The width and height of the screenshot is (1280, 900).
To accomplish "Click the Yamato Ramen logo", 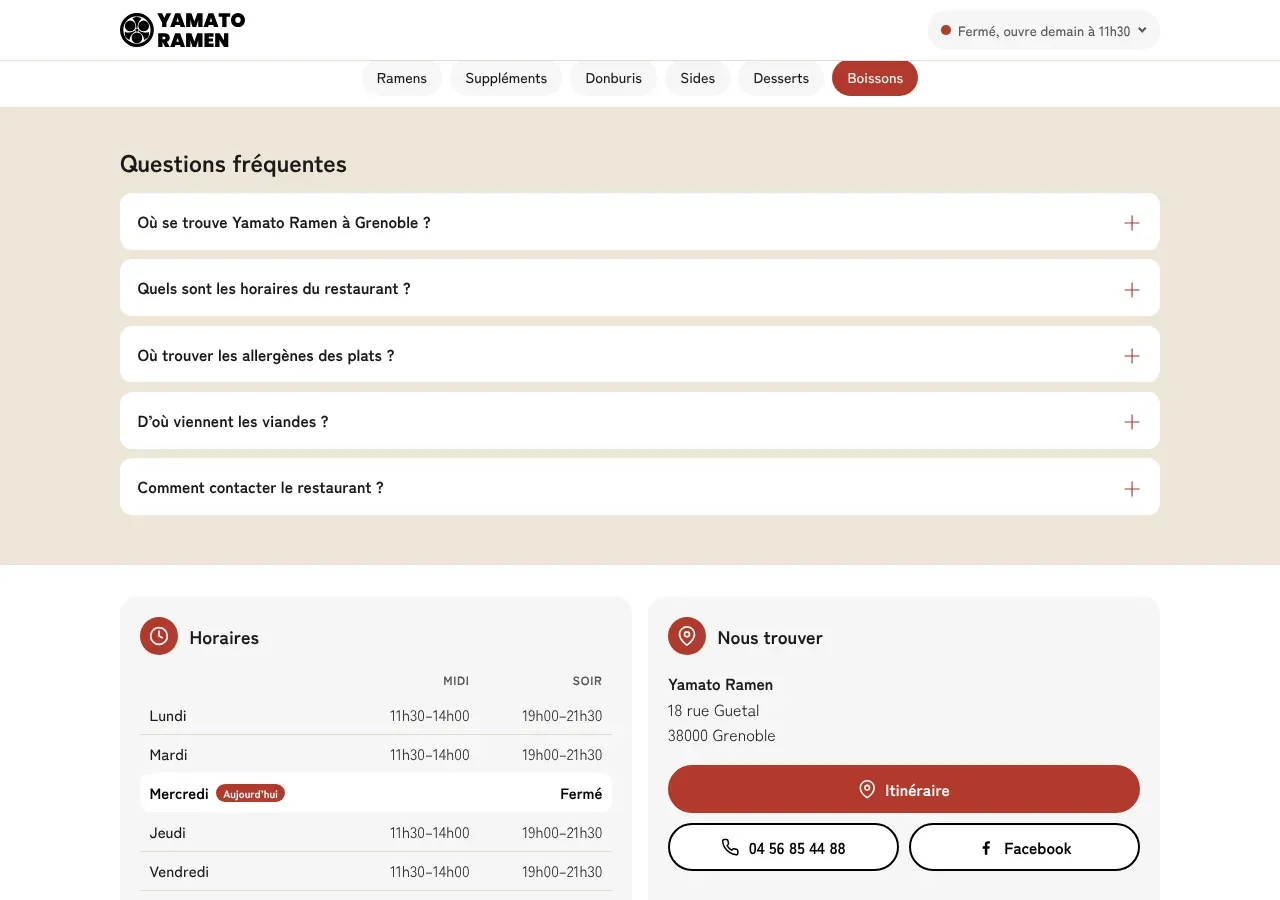I will coord(182,30).
